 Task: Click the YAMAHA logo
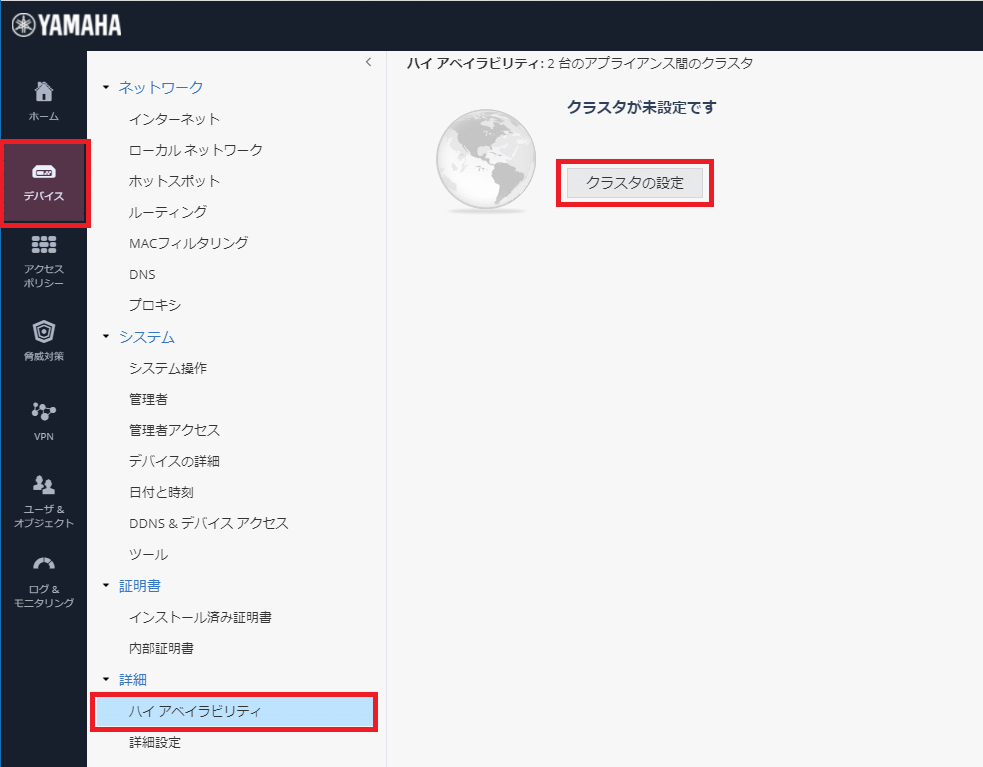(67, 24)
